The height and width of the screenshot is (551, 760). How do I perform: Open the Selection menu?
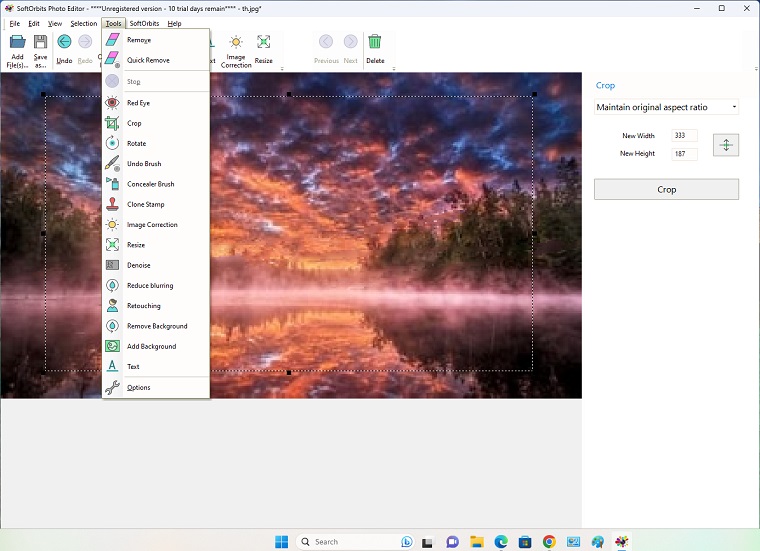tap(84, 23)
